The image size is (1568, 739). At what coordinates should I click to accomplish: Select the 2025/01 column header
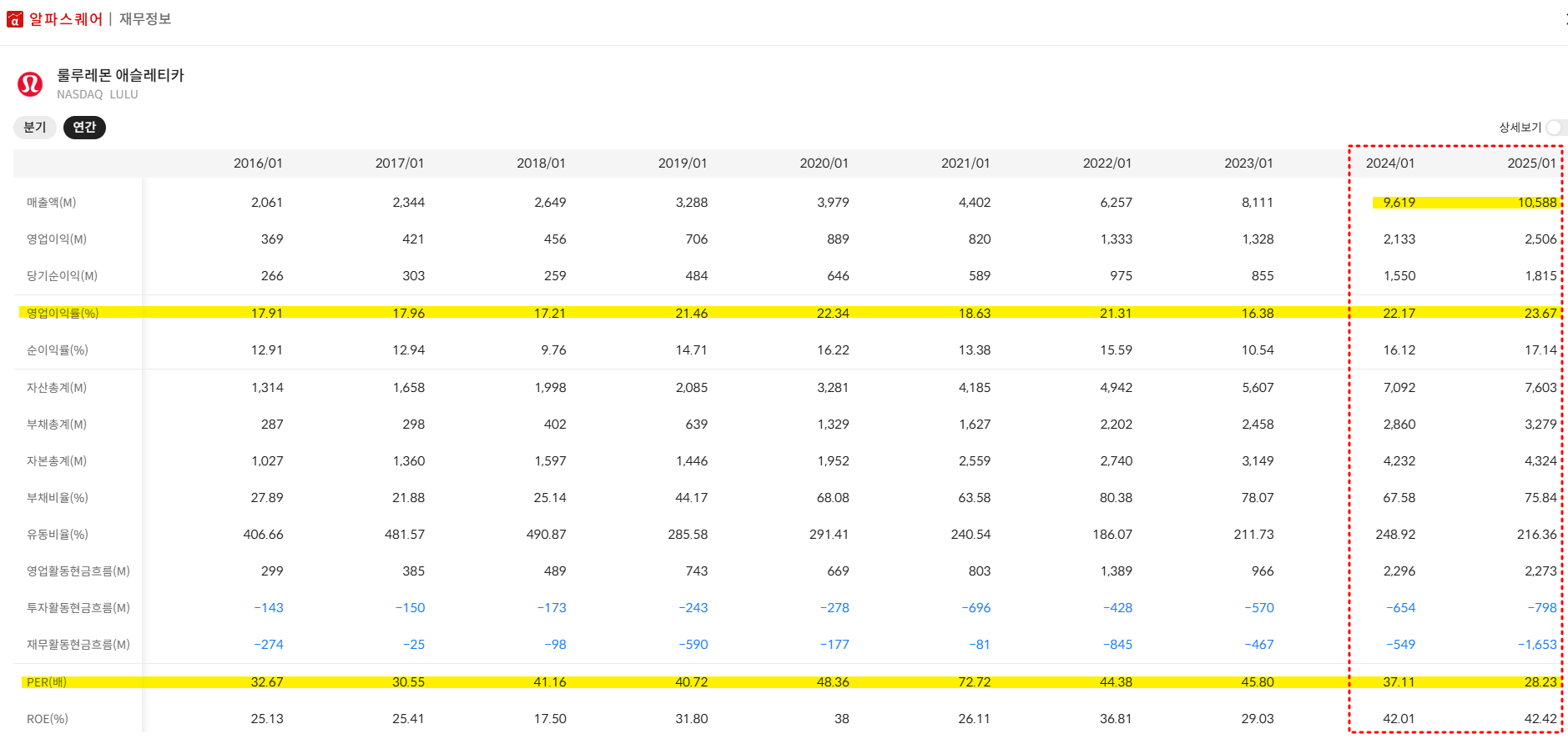(1531, 163)
